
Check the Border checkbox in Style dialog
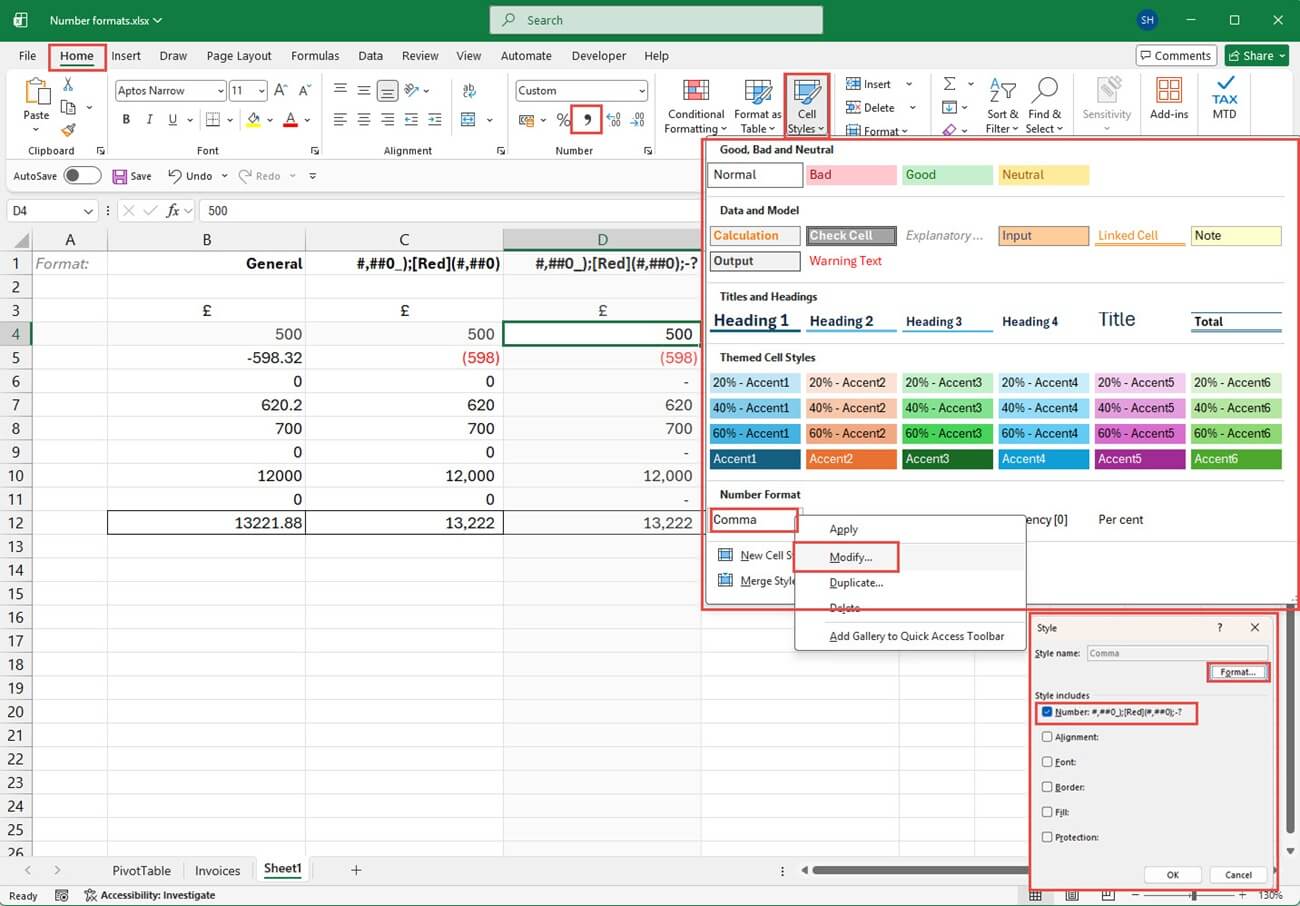pyautogui.click(x=1047, y=787)
